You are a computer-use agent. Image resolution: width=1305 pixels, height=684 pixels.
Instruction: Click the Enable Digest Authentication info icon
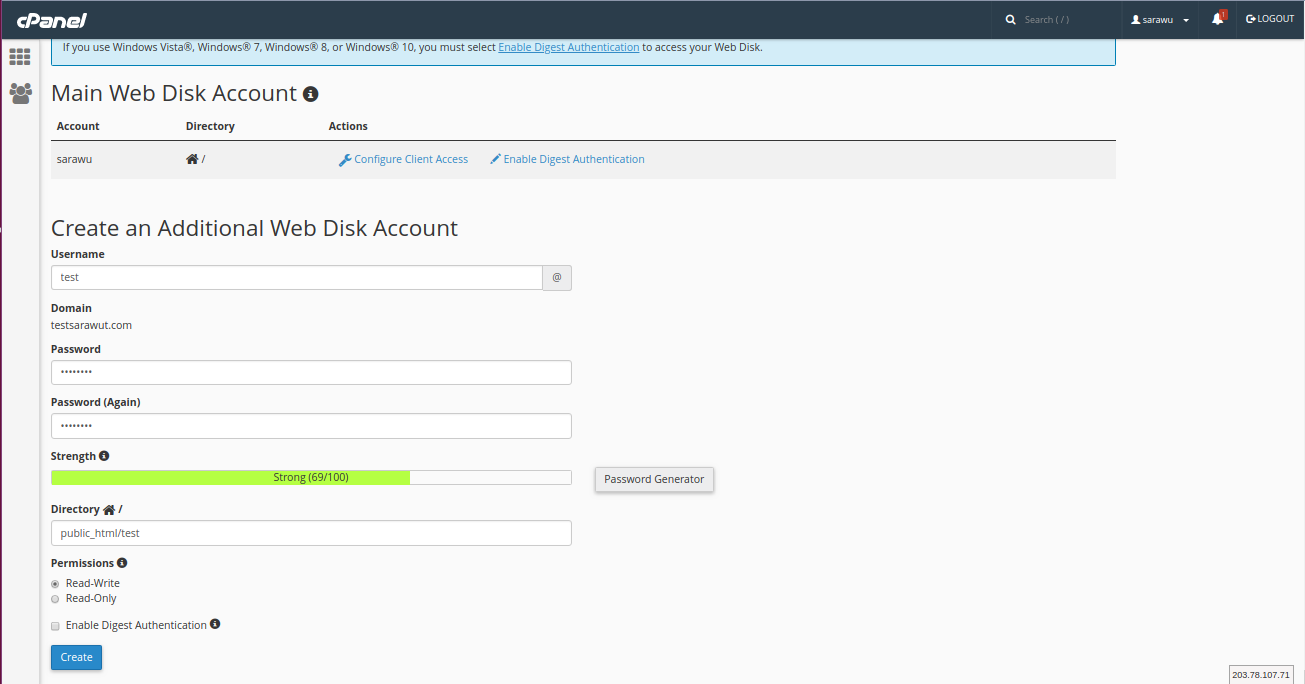[x=215, y=624]
